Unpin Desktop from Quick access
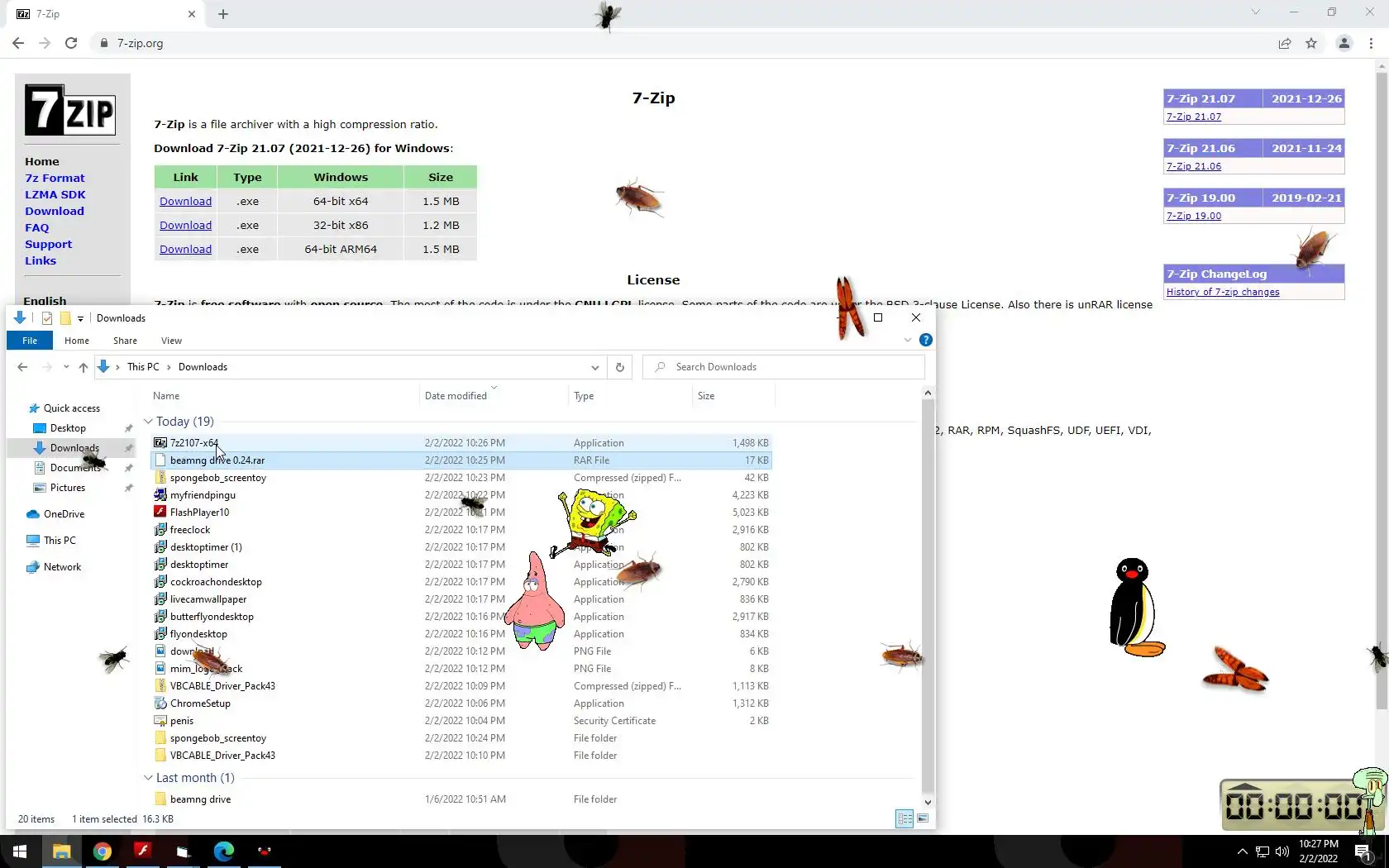Viewport: 1389px width, 868px height. 128,428
